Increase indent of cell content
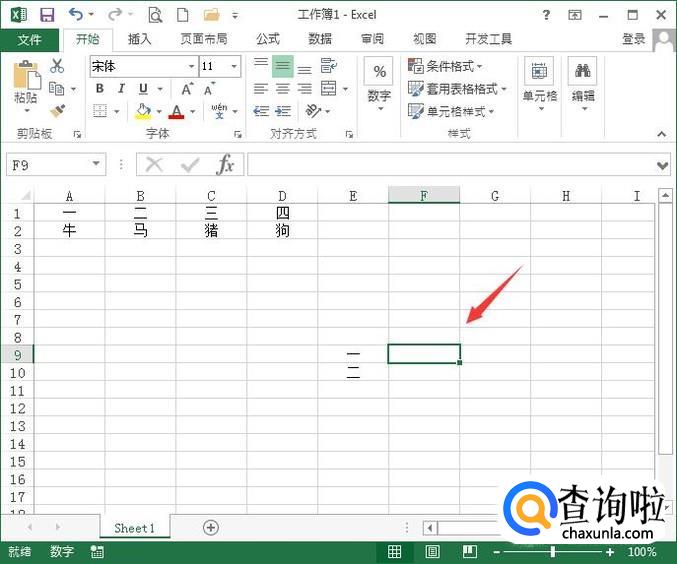The image size is (677, 564). (x=283, y=111)
